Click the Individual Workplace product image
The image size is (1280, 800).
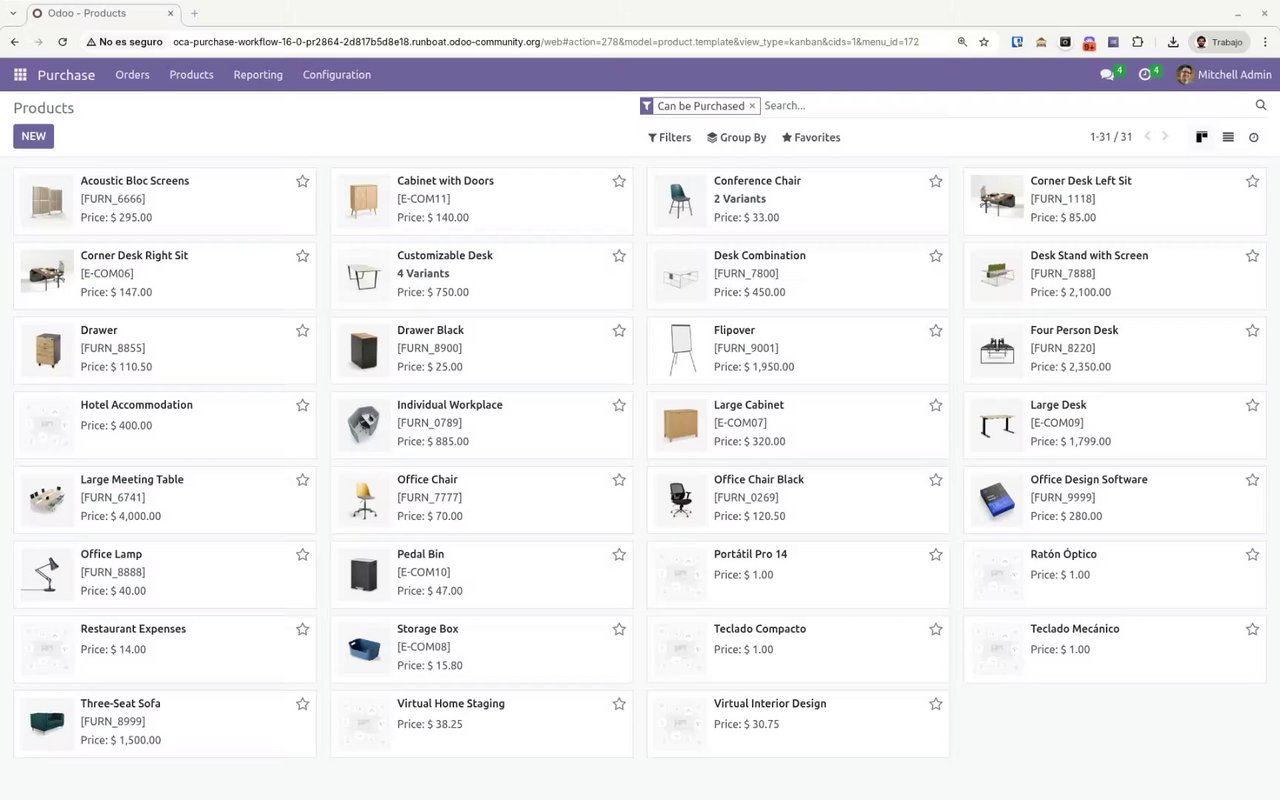coord(364,424)
